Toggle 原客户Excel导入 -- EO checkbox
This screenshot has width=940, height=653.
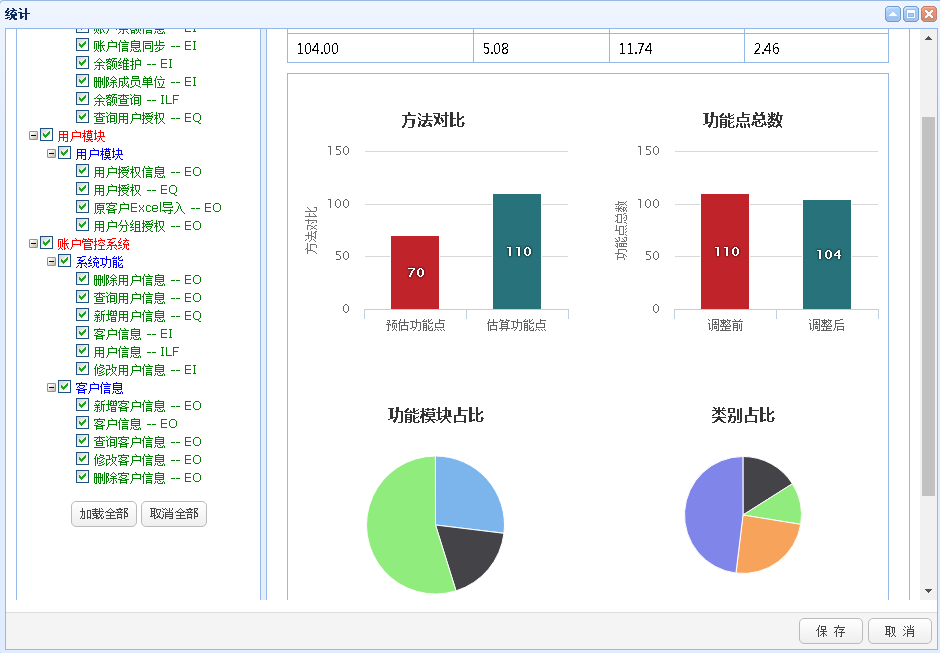click(x=83, y=207)
